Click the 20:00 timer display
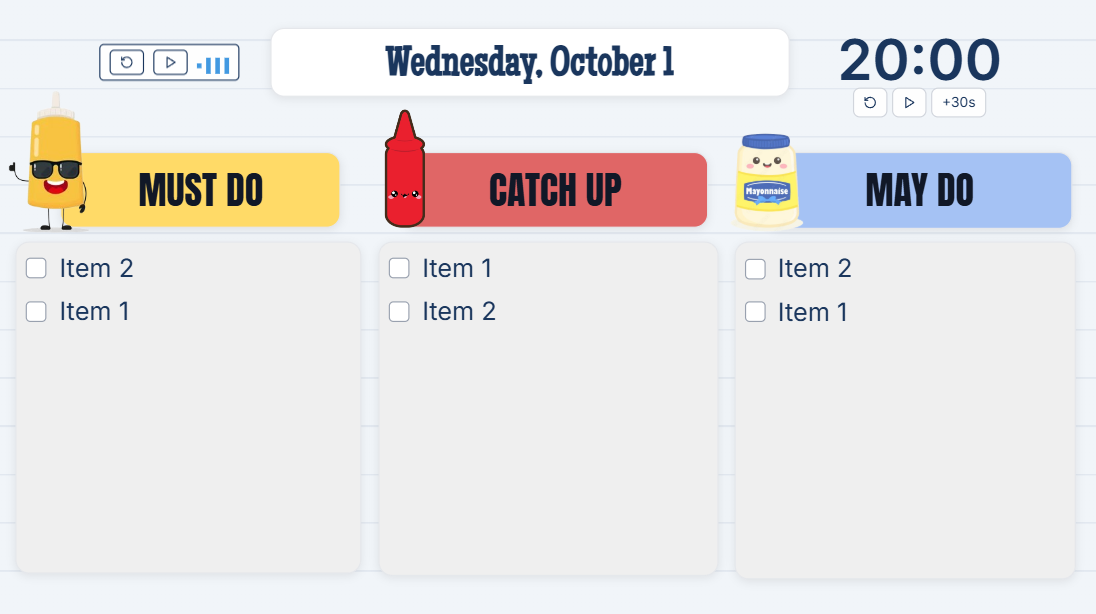 click(x=919, y=60)
